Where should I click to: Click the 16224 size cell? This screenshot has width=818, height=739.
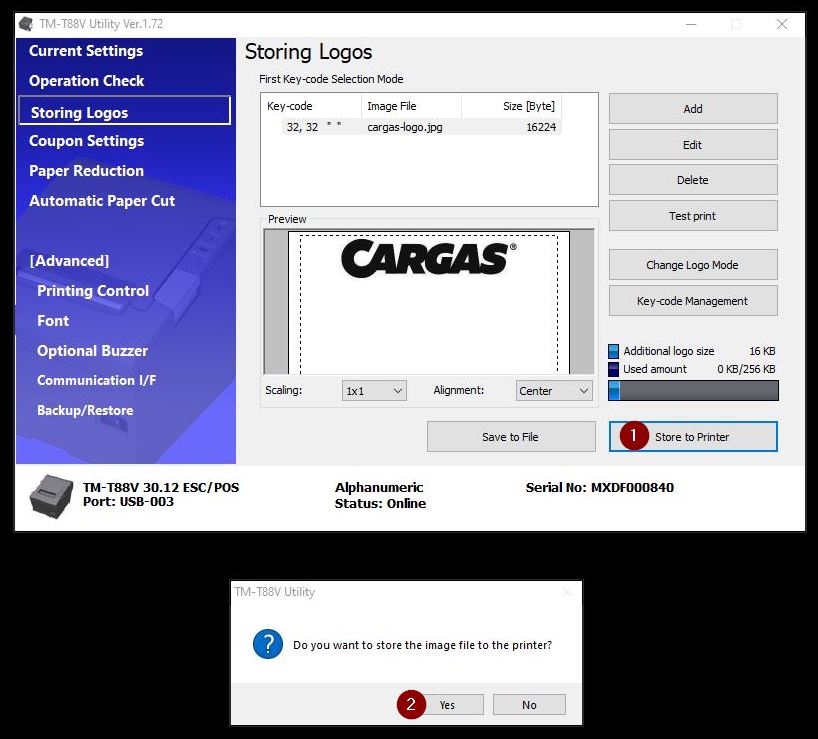541,127
